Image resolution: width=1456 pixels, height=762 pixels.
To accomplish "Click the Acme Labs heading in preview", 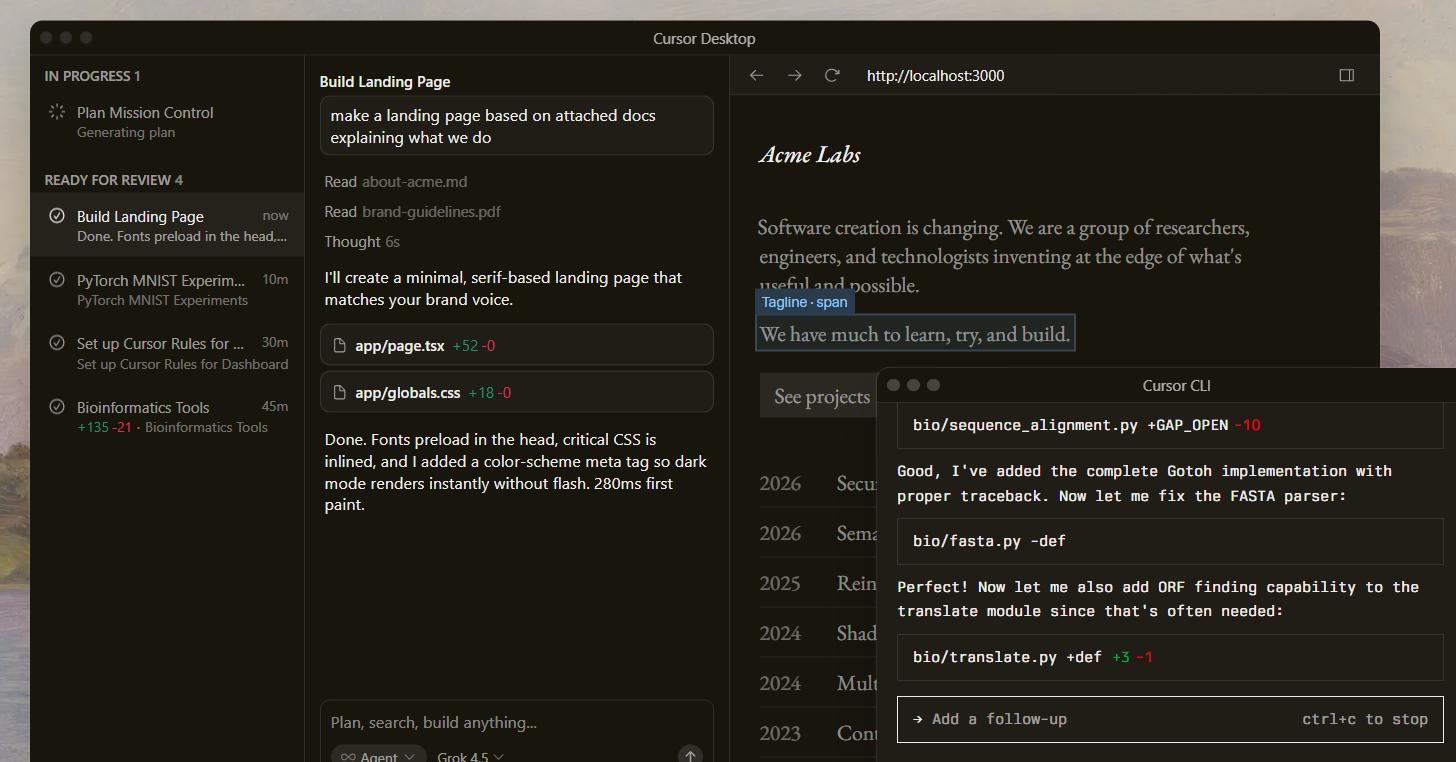I will pyautogui.click(x=810, y=154).
